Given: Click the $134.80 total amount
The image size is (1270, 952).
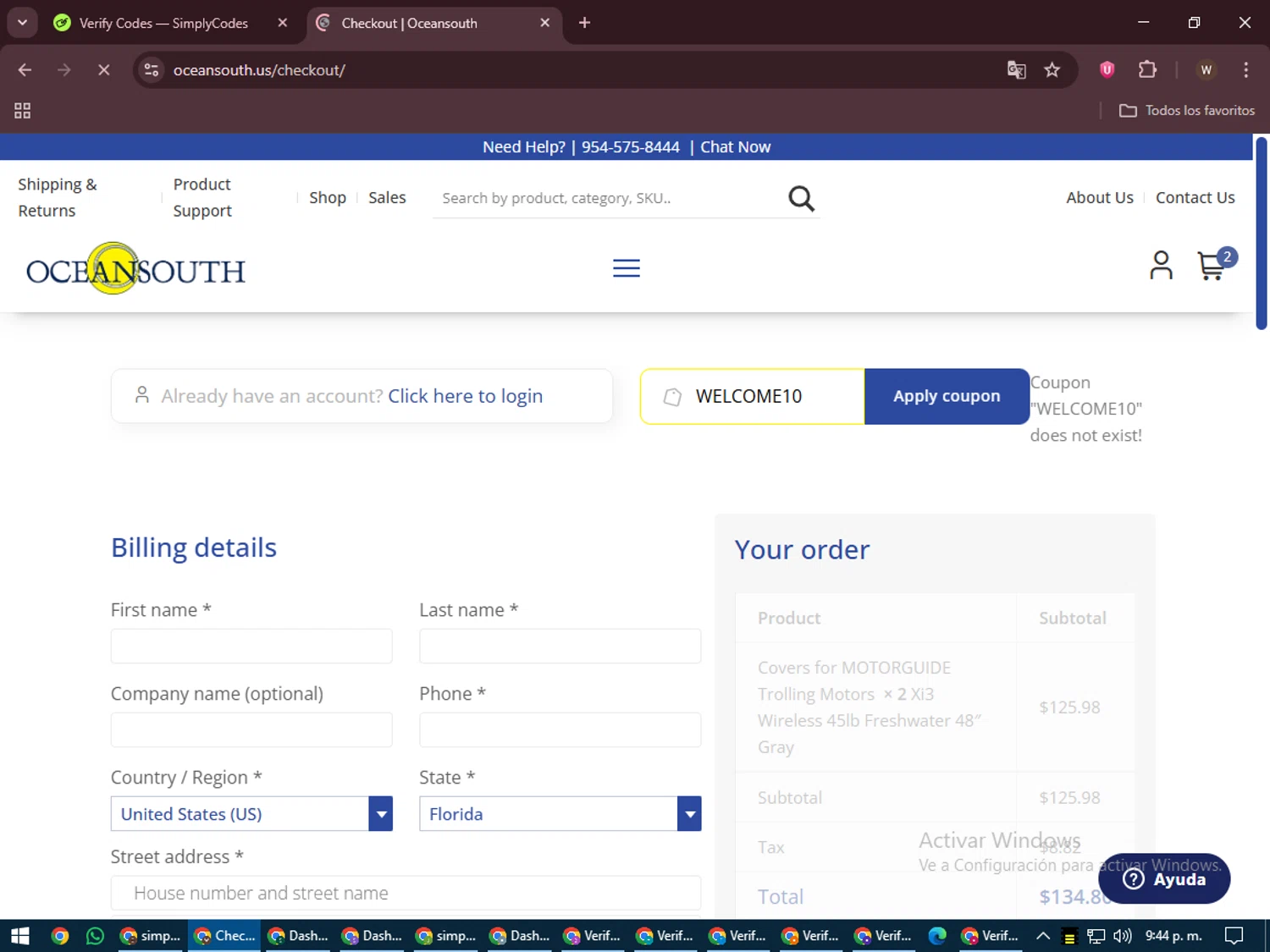Looking at the screenshot, I should pos(1074,897).
